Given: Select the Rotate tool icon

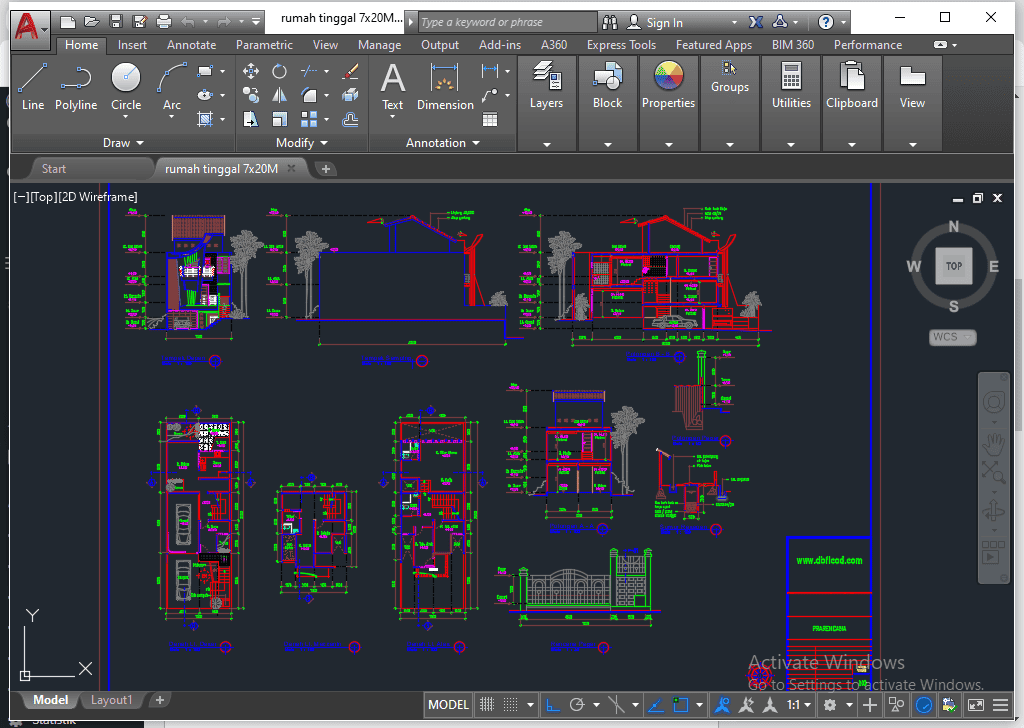Looking at the screenshot, I should pos(280,71).
